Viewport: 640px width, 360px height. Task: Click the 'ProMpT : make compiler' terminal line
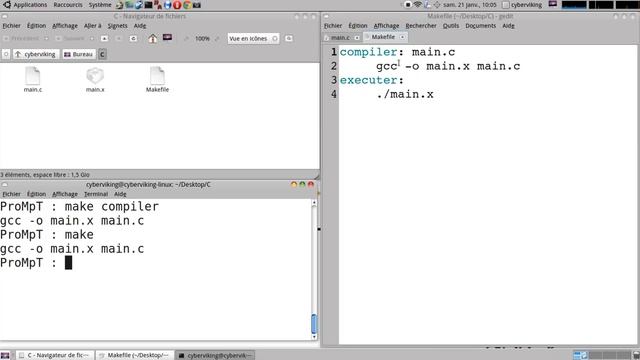tap(80, 207)
